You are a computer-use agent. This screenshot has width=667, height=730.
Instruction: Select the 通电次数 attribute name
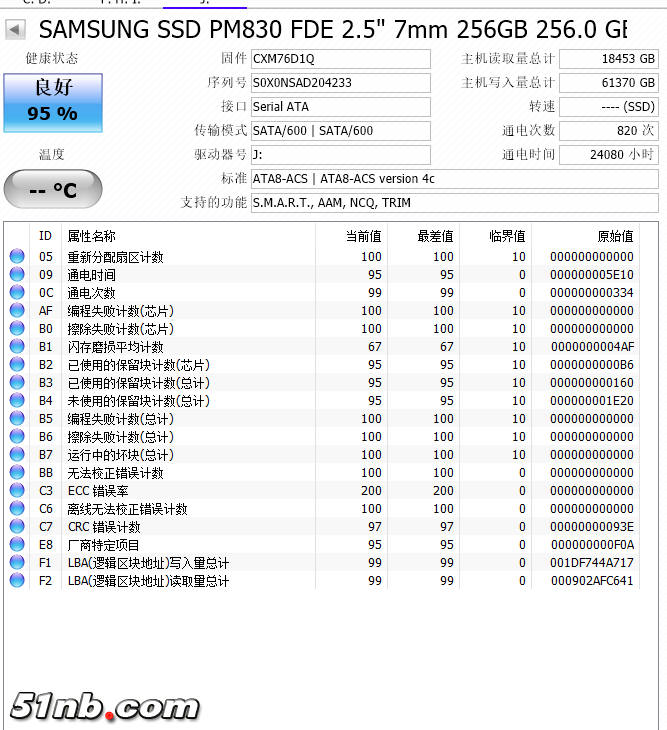click(91, 293)
